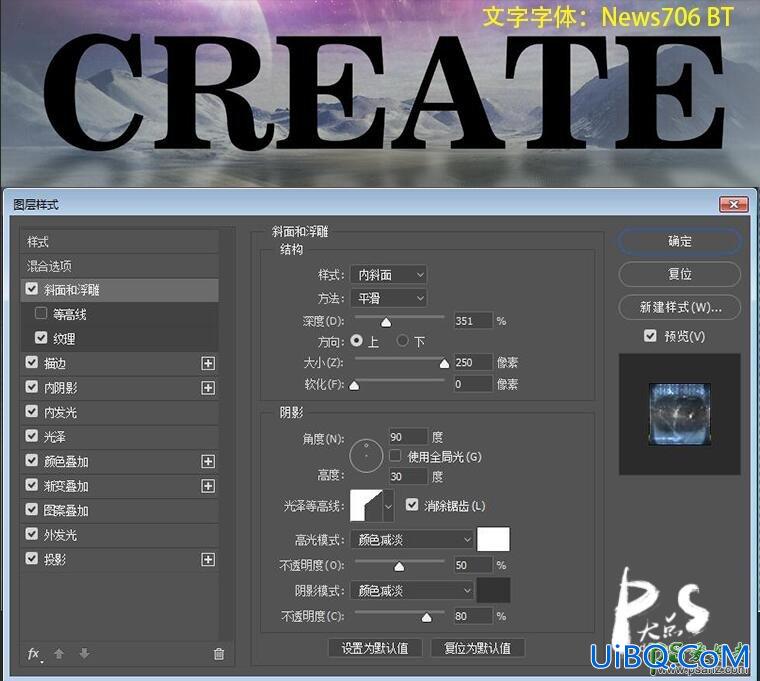Open Texture (纹理) settings row
This screenshot has height=681, width=760.
(119, 338)
